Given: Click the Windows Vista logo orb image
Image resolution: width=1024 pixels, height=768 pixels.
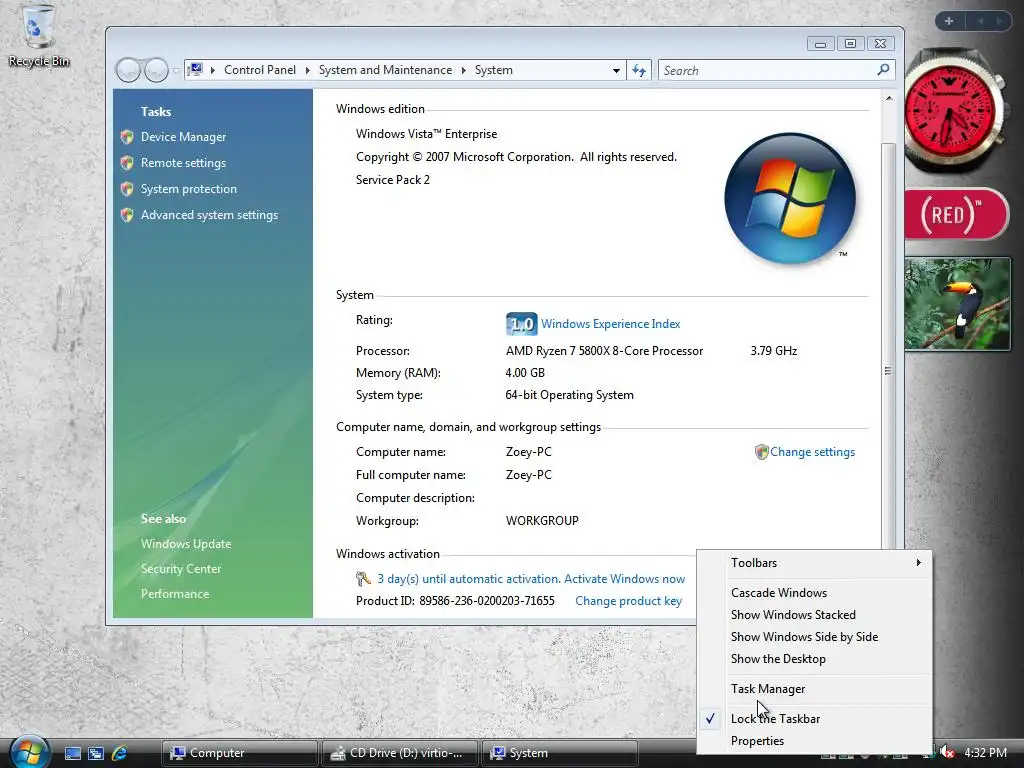Looking at the screenshot, I should point(790,199).
